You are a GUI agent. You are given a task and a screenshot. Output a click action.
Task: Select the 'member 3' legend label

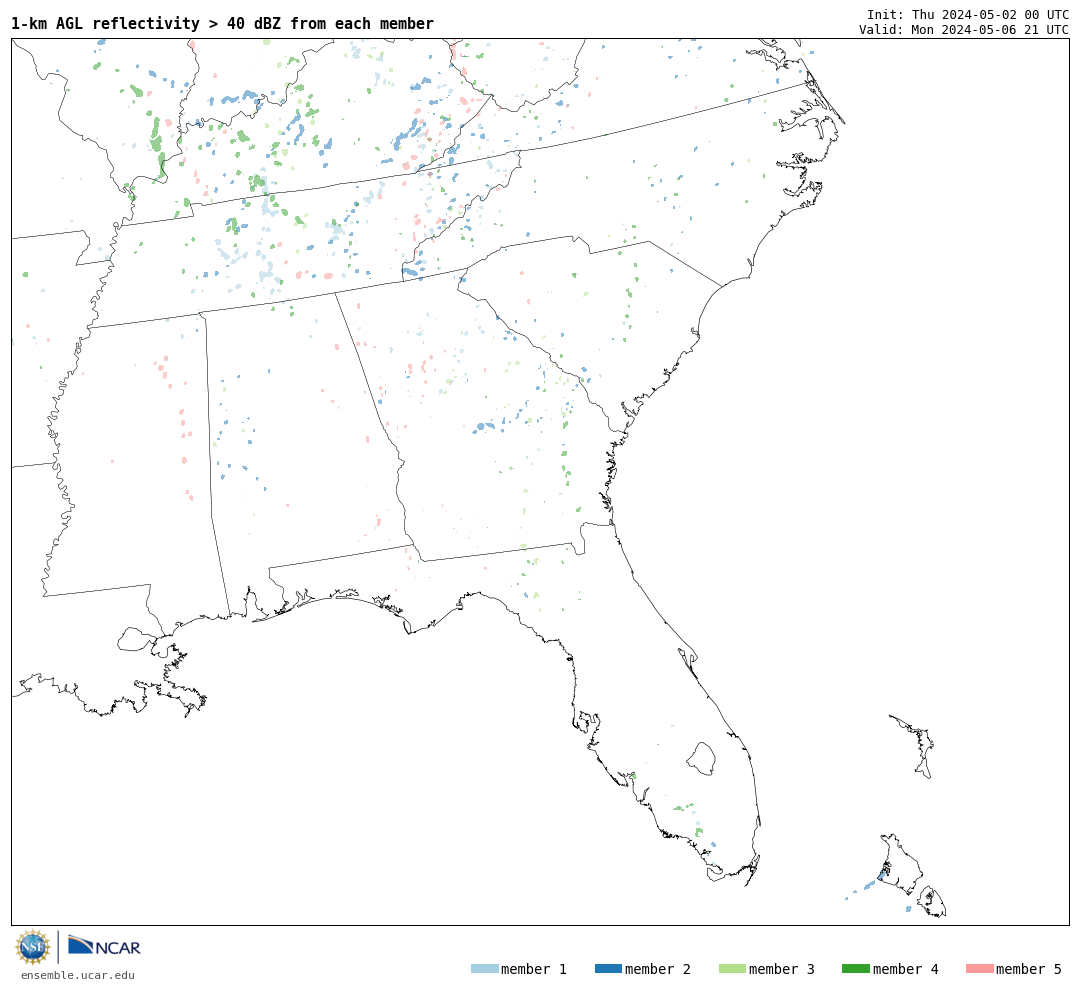tap(782, 969)
